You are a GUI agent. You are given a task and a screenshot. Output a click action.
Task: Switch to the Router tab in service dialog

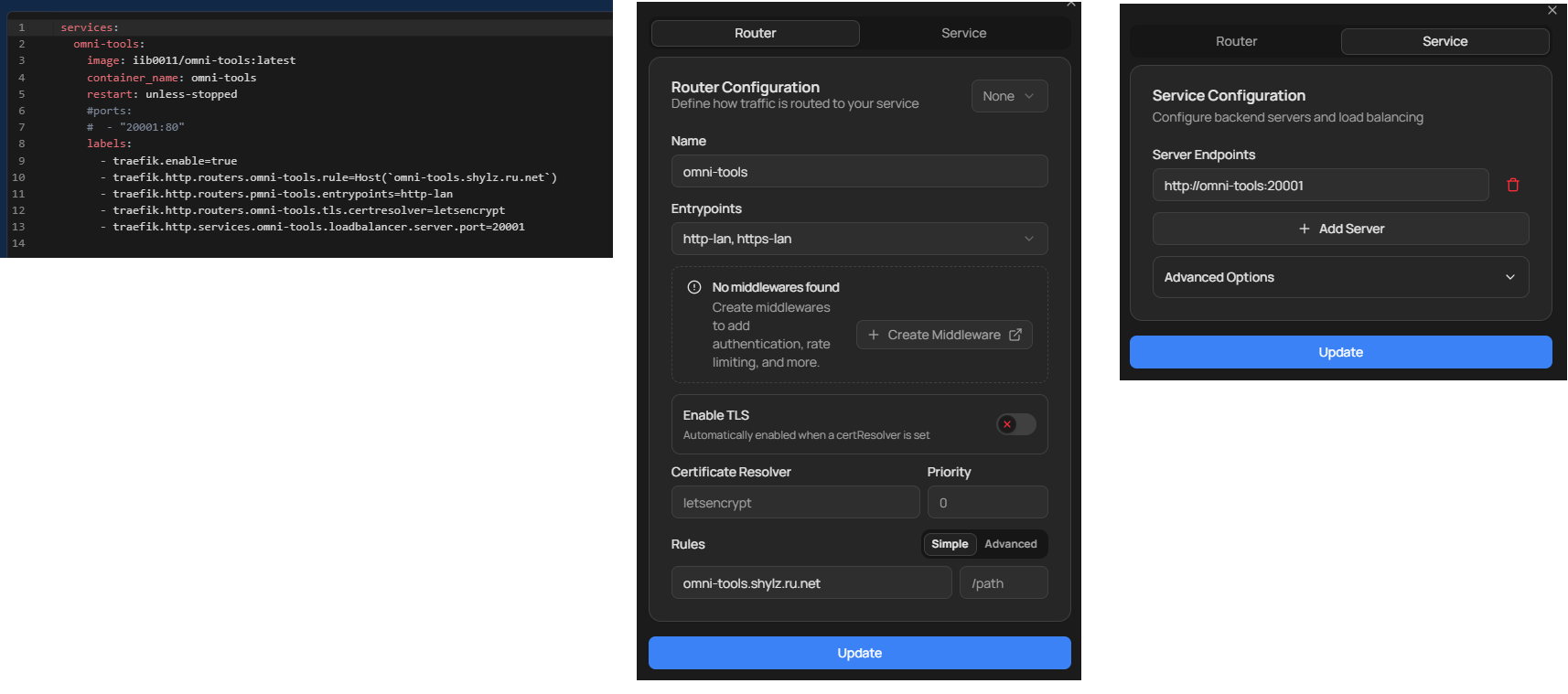coord(1235,41)
